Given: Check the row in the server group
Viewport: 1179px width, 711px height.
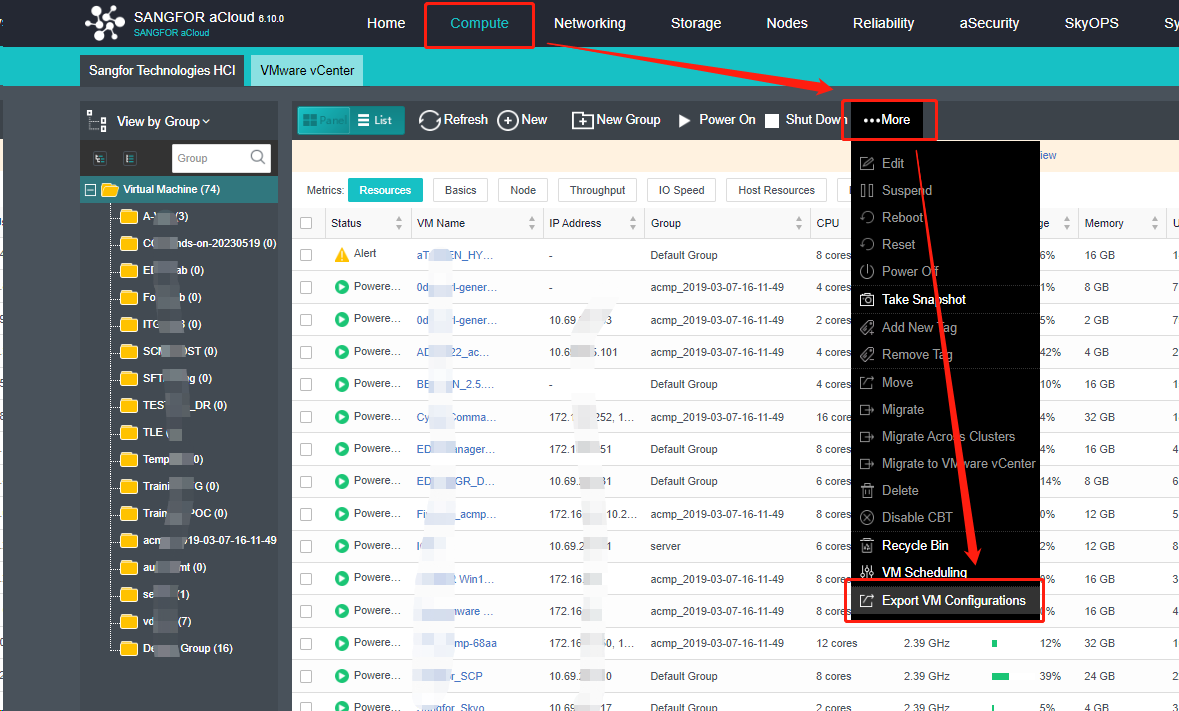Looking at the screenshot, I should coord(306,546).
